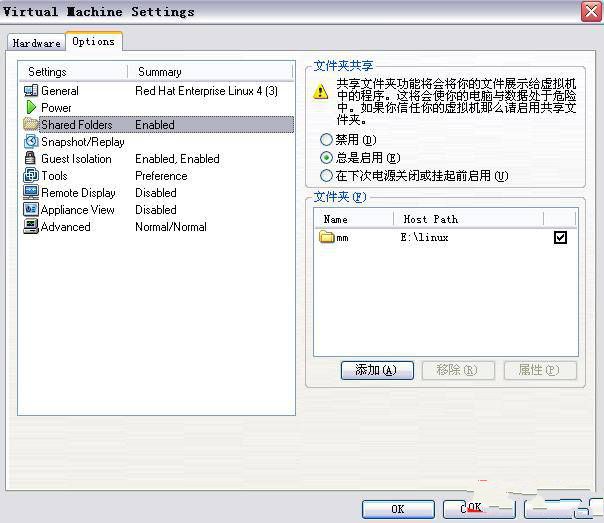The image size is (604, 523).
Task: Switch to the Options tab
Action: pyautogui.click(x=94, y=41)
